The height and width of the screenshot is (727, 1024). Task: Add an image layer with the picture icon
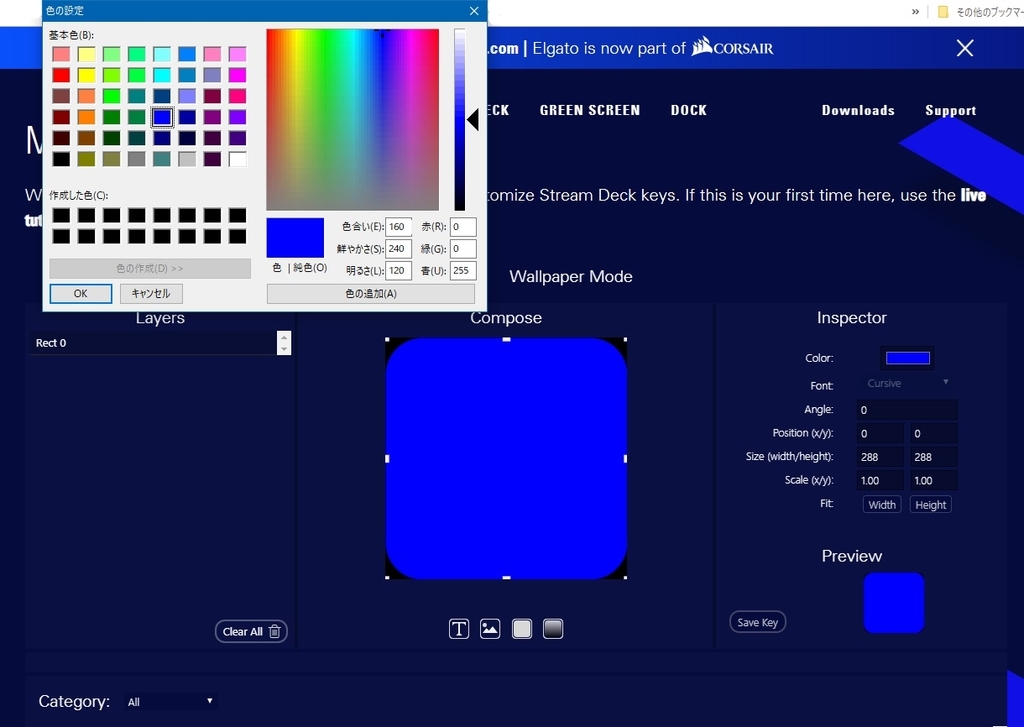click(490, 628)
